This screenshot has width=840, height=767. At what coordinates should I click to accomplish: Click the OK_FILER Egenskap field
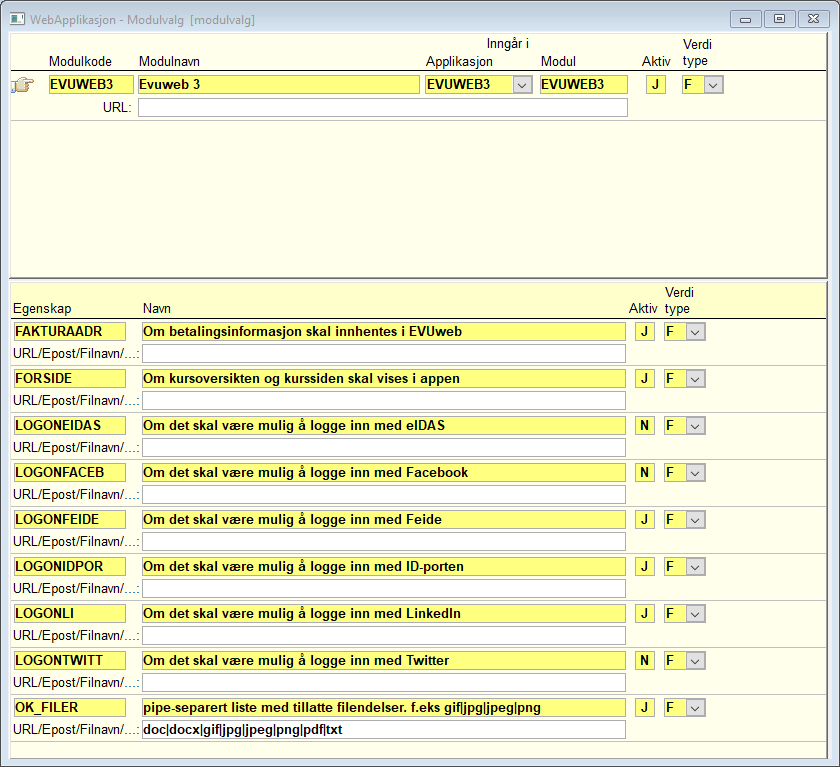click(x=70, y=708)
